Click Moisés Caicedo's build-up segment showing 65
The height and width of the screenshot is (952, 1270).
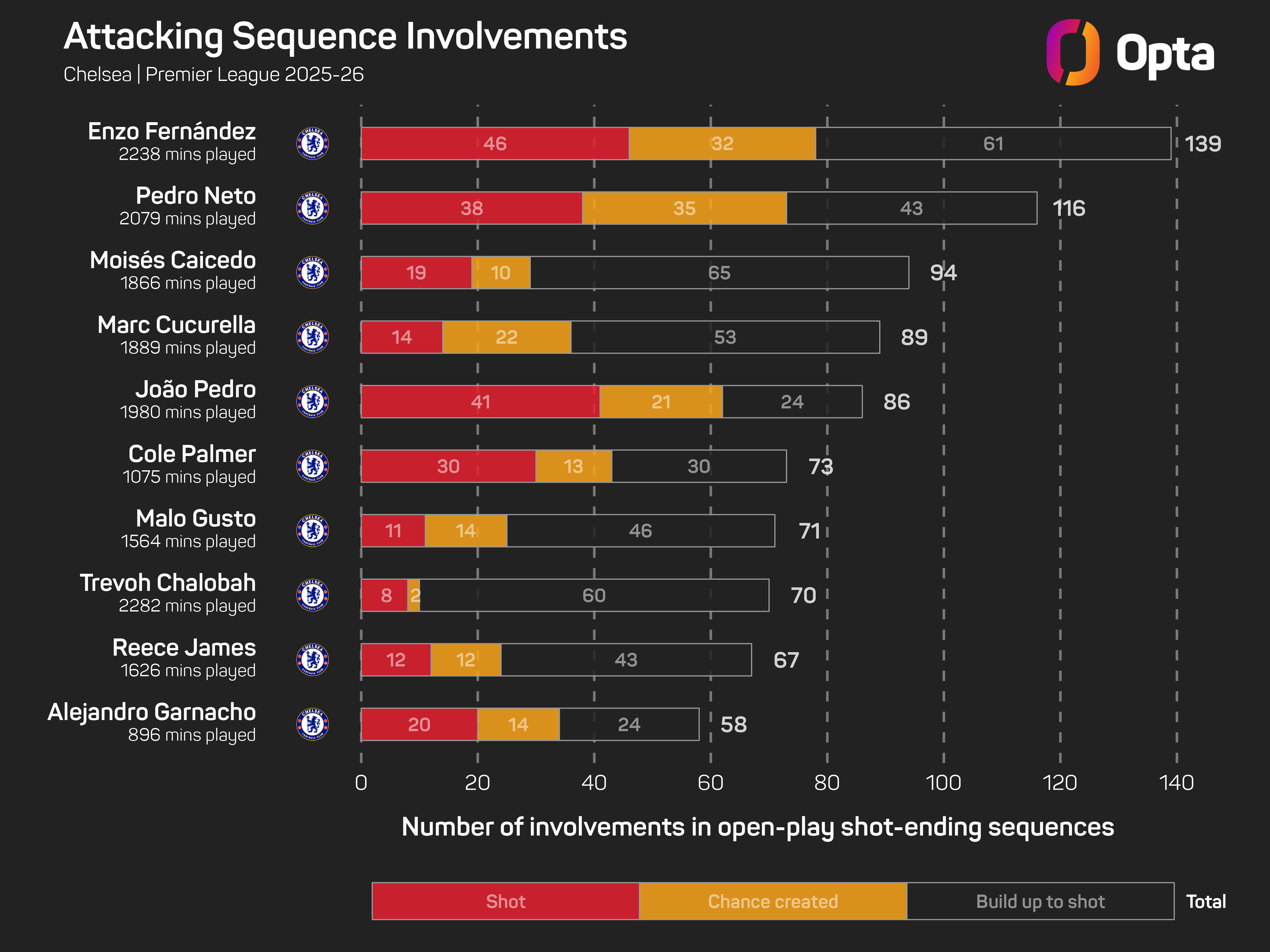click(719, 273)
